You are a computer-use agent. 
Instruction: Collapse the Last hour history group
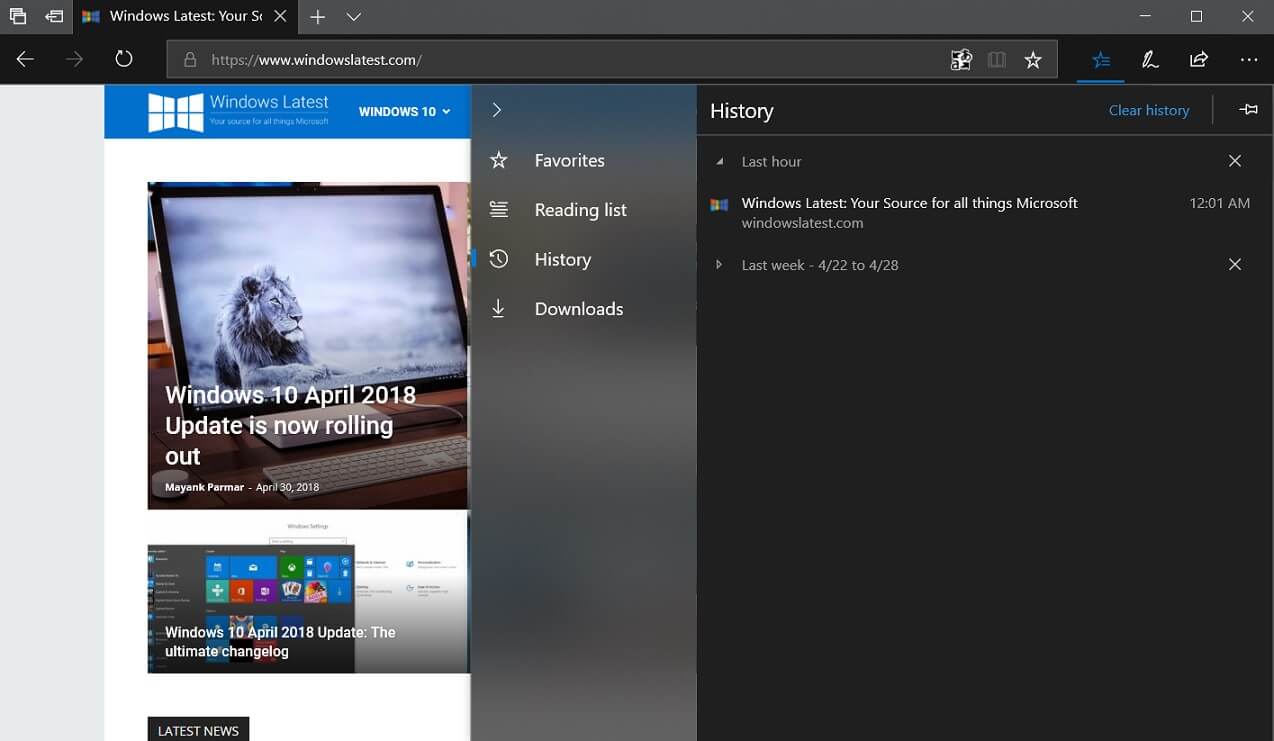pos(719,162)
